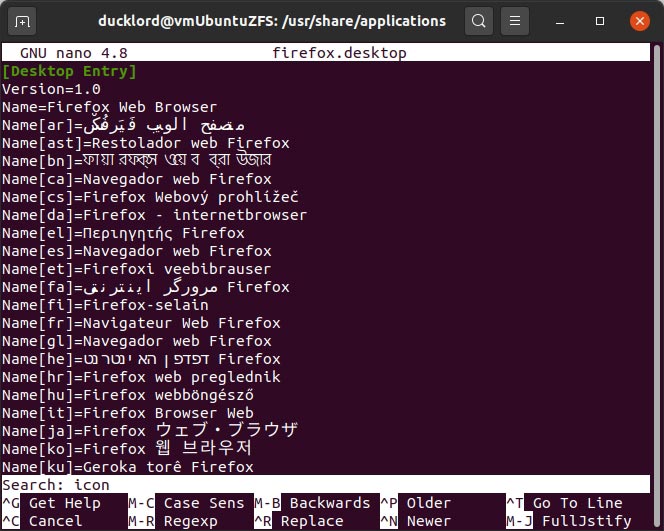Click the Name[it]=Firefox Browser Web line

coord(128,413)
